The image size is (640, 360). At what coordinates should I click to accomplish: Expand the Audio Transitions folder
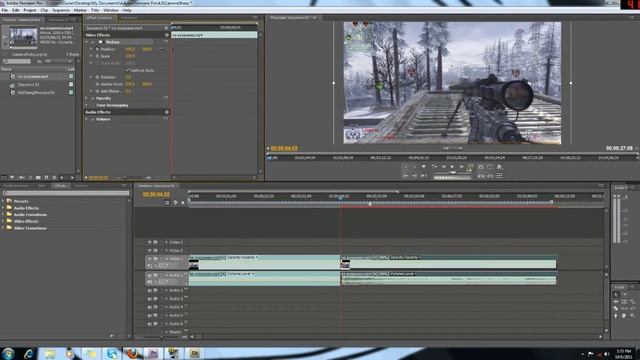3,215
